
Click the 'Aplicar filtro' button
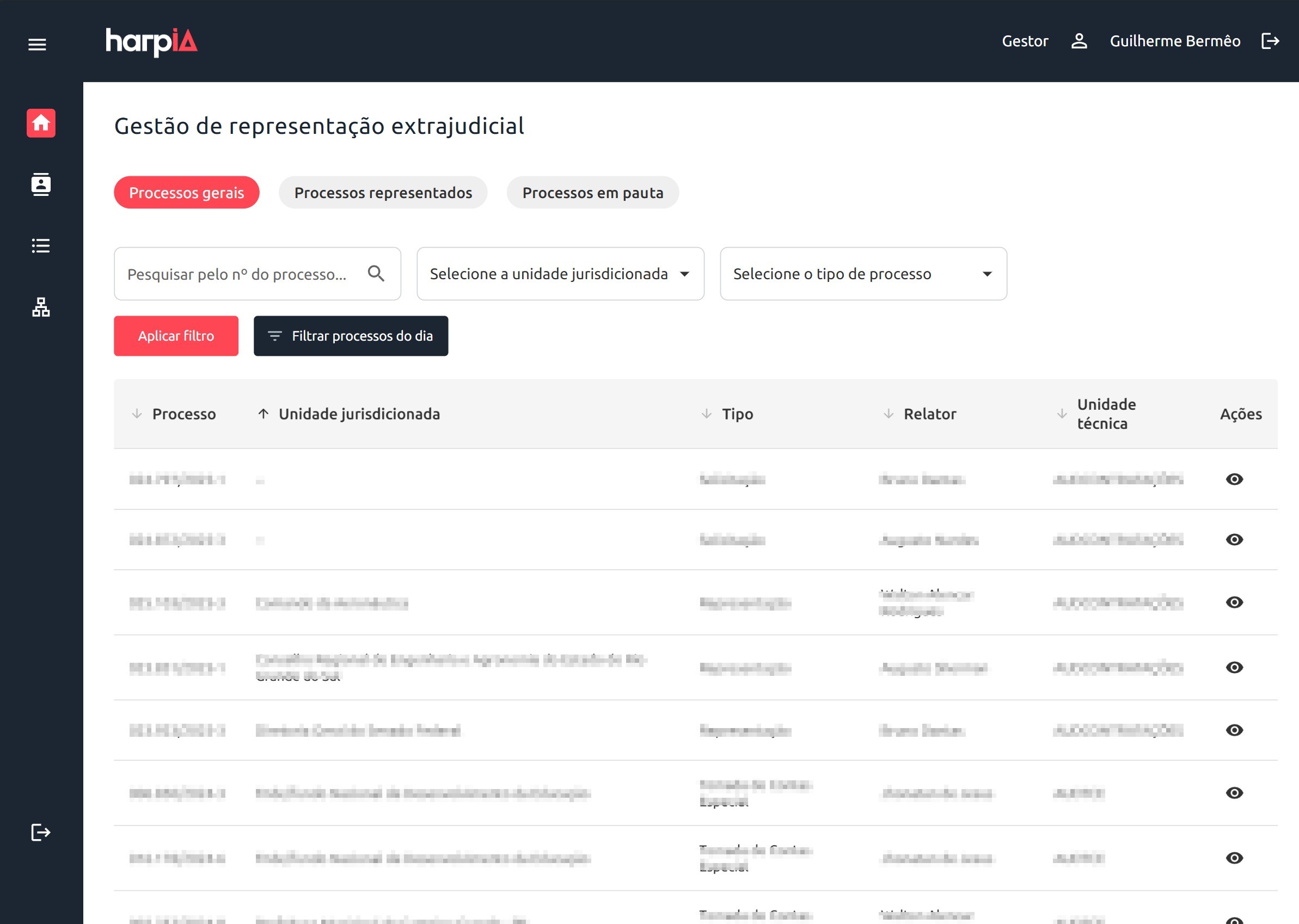coord(175,336)
